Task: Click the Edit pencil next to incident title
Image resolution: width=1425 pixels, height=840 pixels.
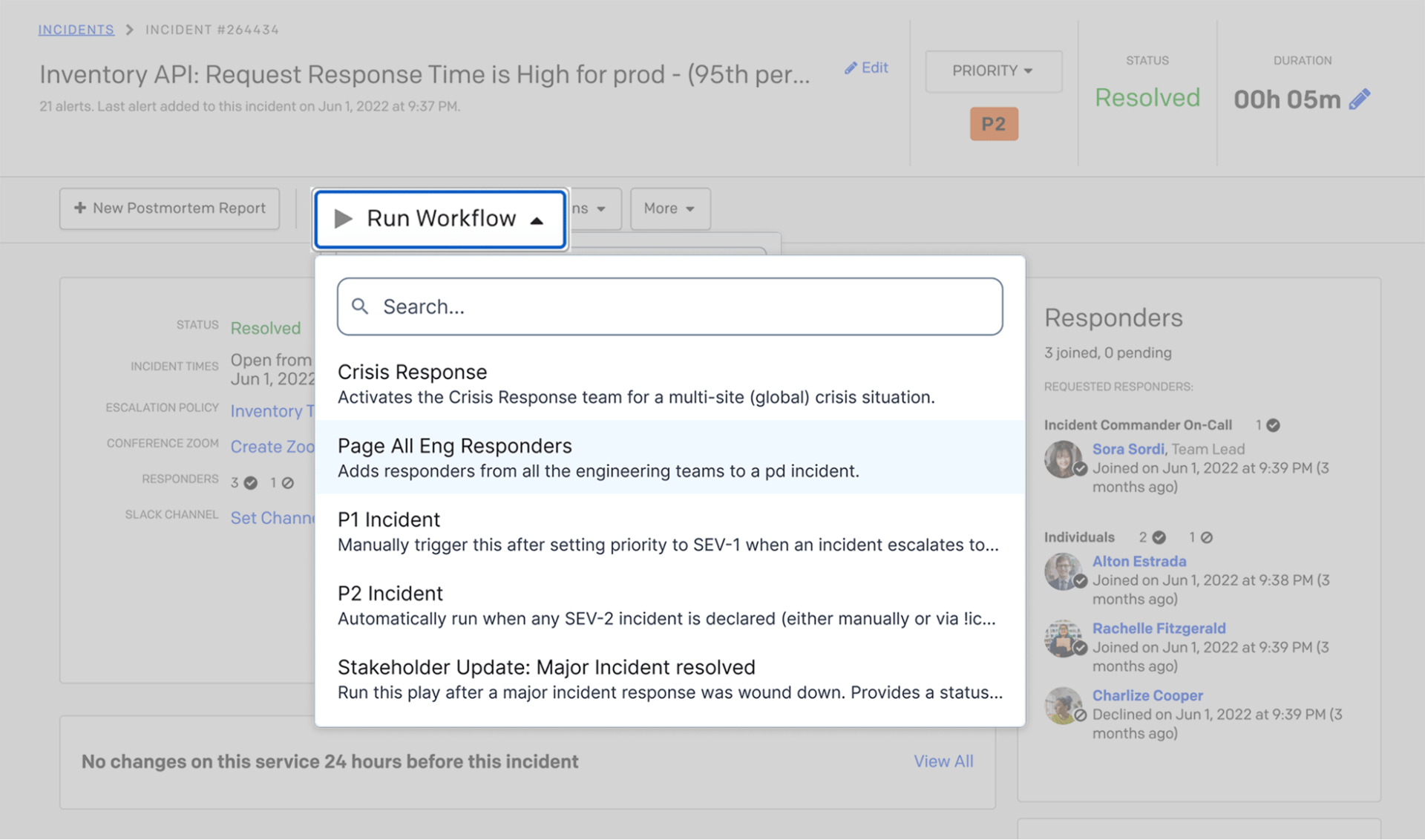Action: tap(865, 68)
